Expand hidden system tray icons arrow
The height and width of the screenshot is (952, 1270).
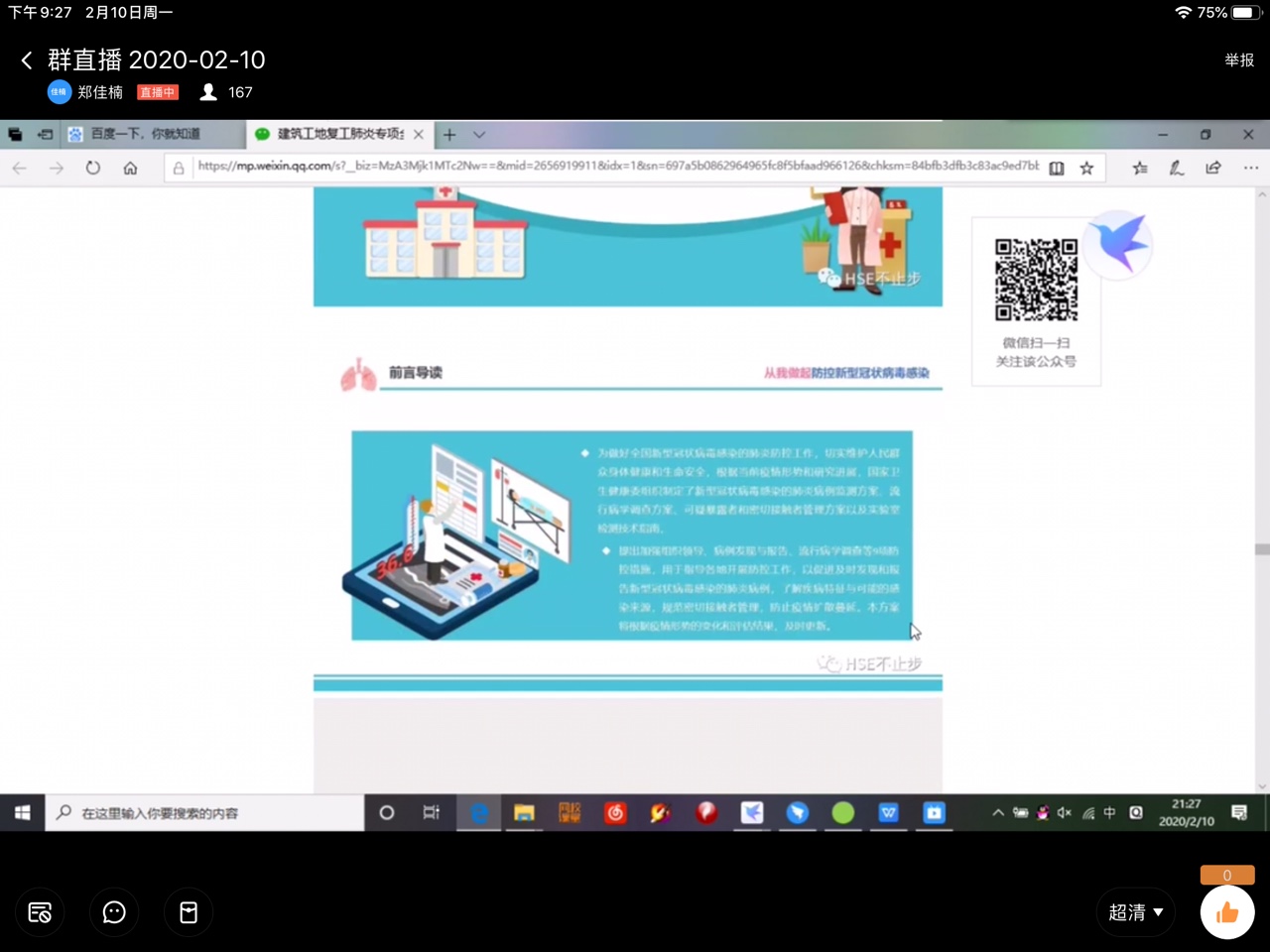[x=997, y=813]
